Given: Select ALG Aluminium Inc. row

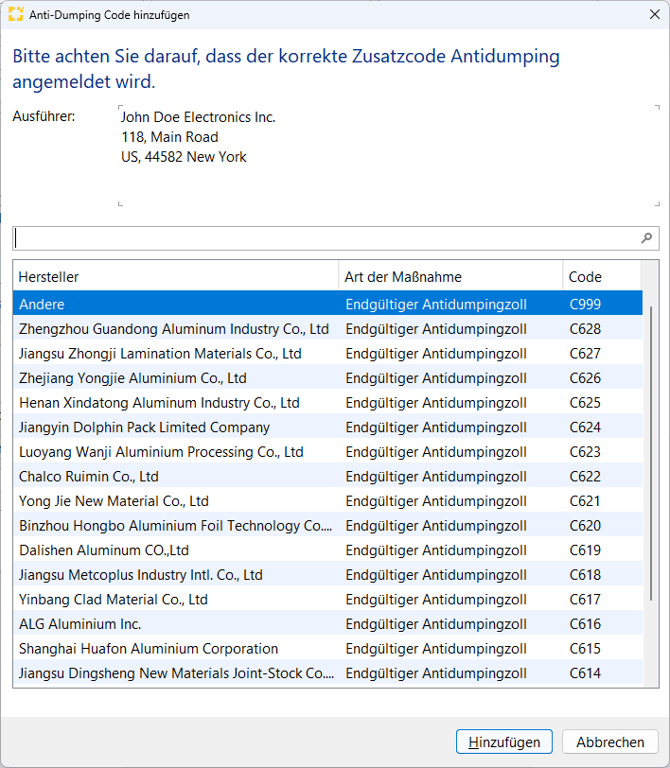Looking at the screenshot, I should [328, 624].
